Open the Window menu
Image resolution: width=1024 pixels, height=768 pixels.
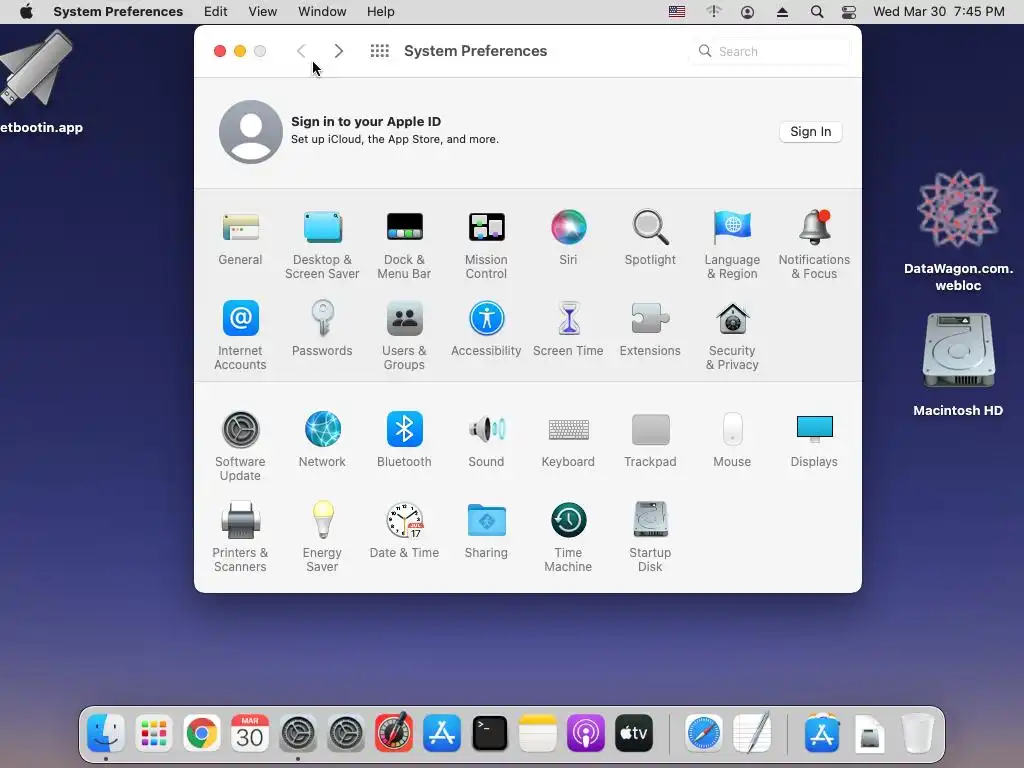(x=322, y=11)
